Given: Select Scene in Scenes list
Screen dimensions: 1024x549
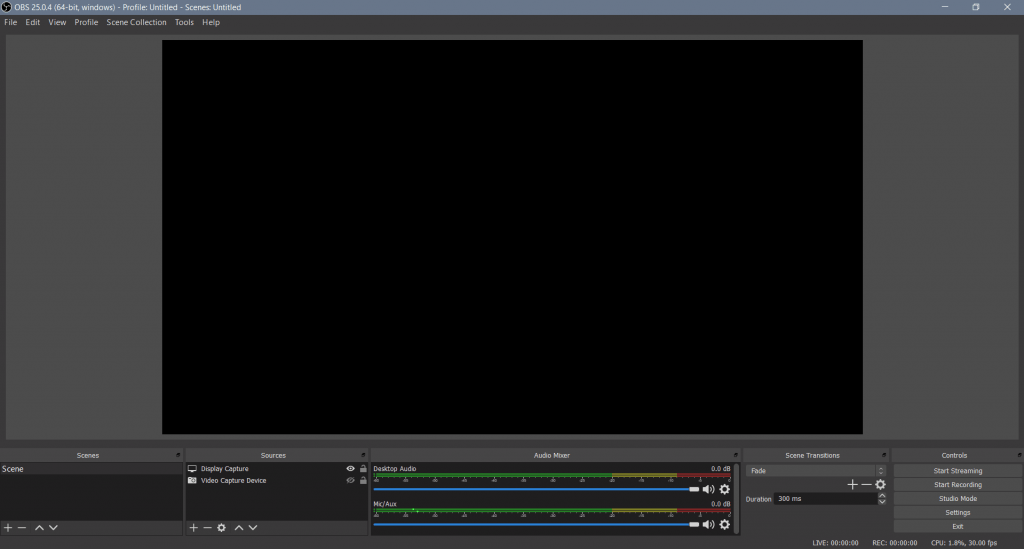Looking at the screenshot, I should point(91,469).
